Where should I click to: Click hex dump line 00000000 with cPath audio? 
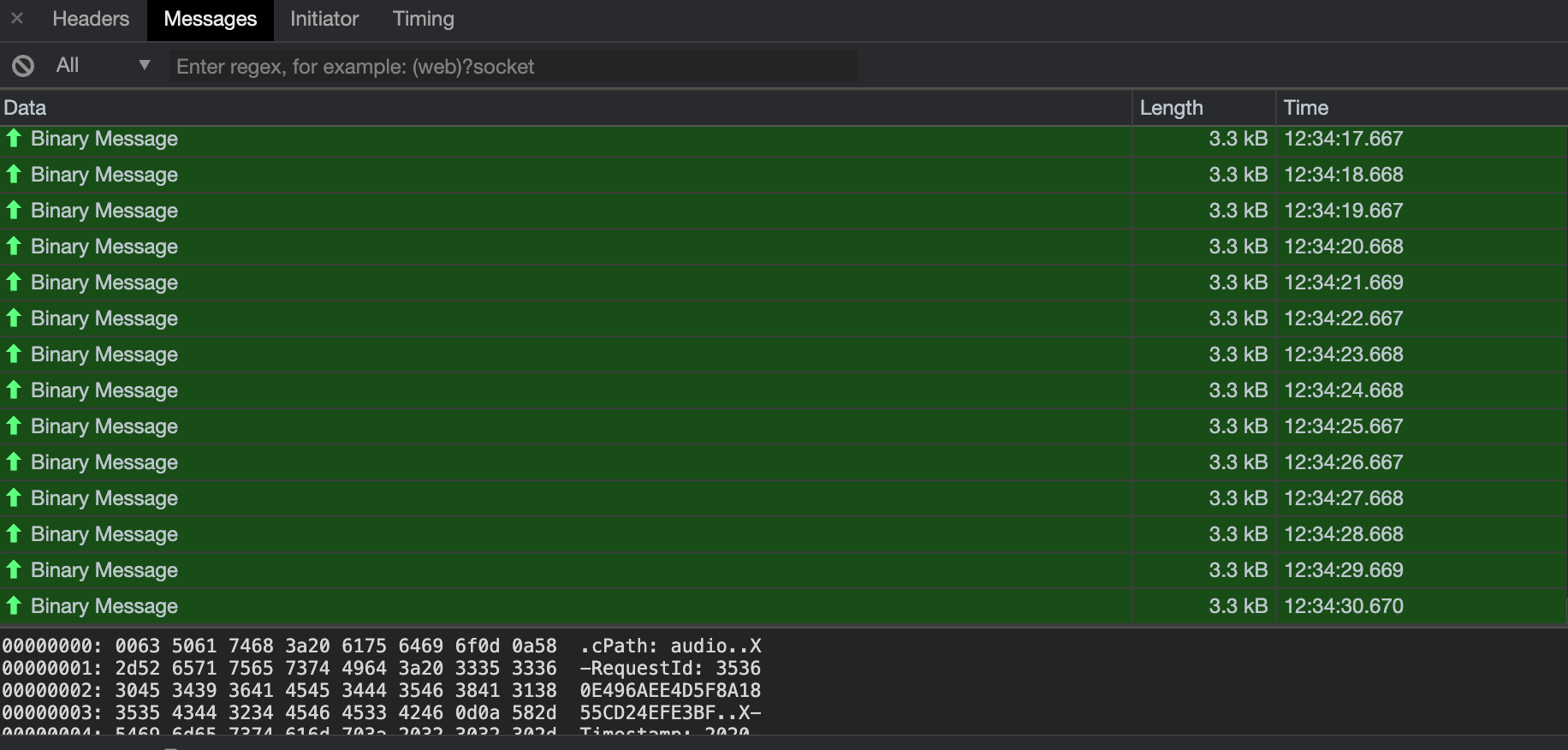tap(382, 646)
